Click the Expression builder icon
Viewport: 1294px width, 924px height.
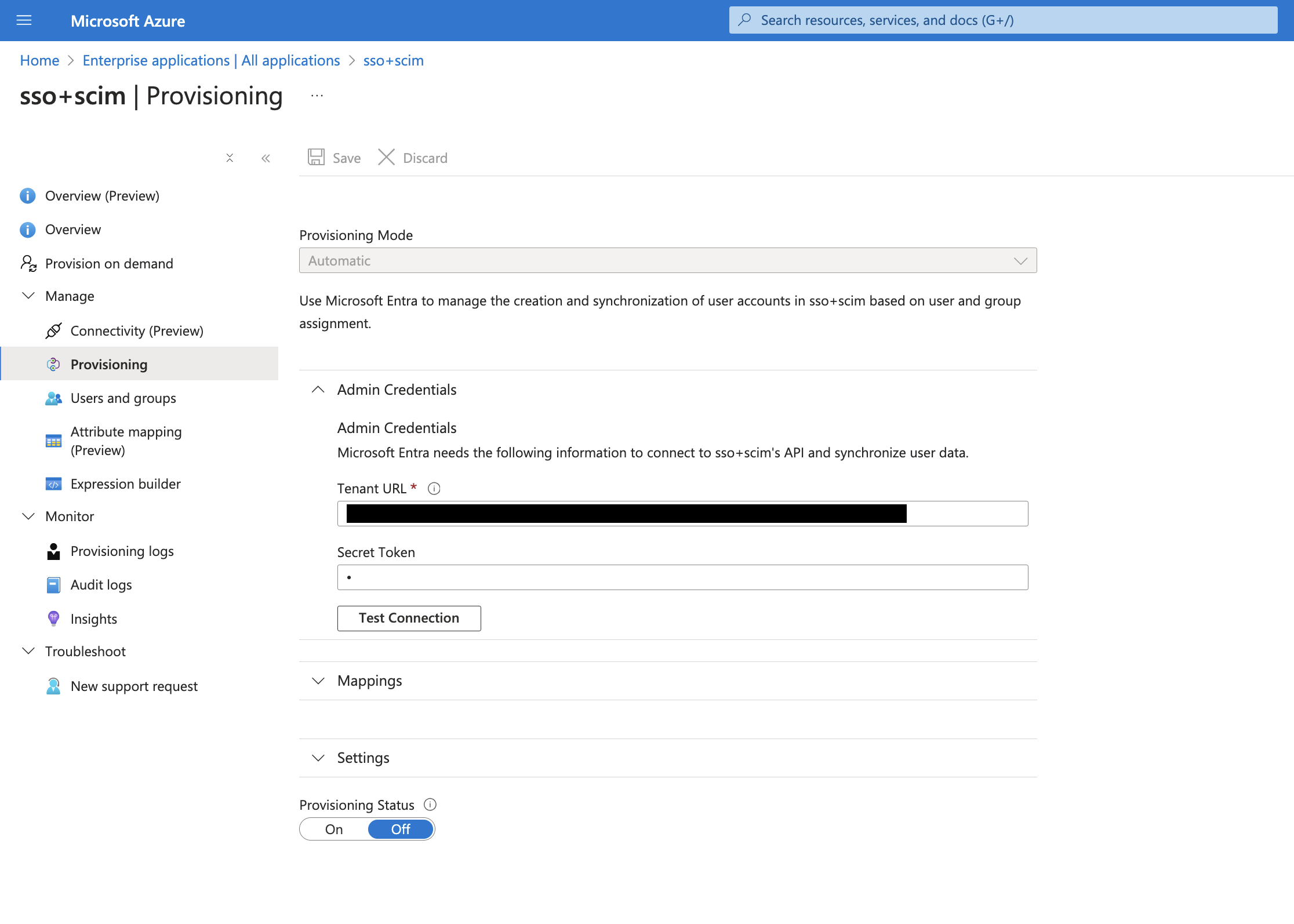pyautogui.click(x=52, y=484)
